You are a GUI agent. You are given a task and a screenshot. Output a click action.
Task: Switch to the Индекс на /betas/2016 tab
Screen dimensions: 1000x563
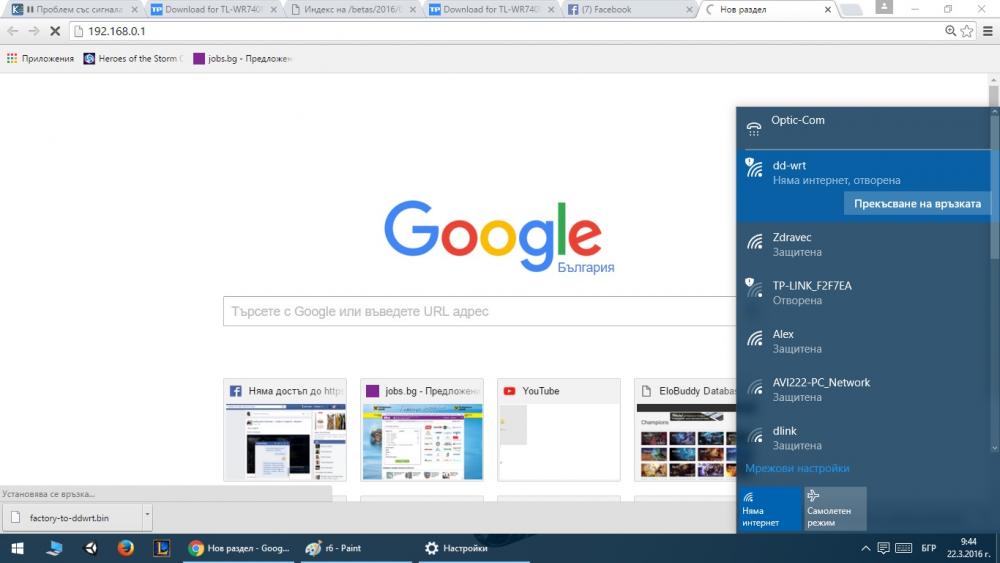pos(351,10)
